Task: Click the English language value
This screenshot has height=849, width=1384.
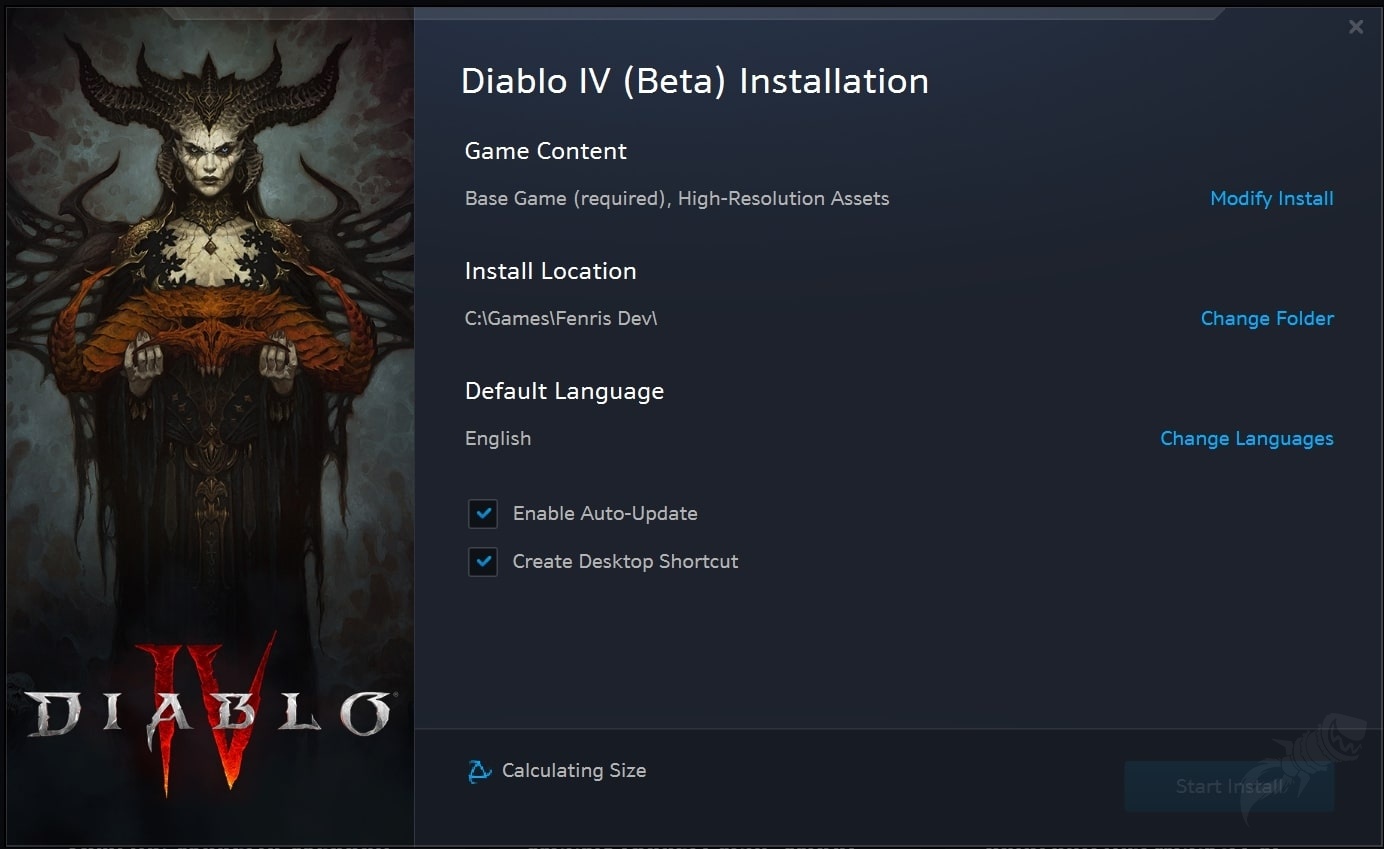Action: (x=498, y=438)
